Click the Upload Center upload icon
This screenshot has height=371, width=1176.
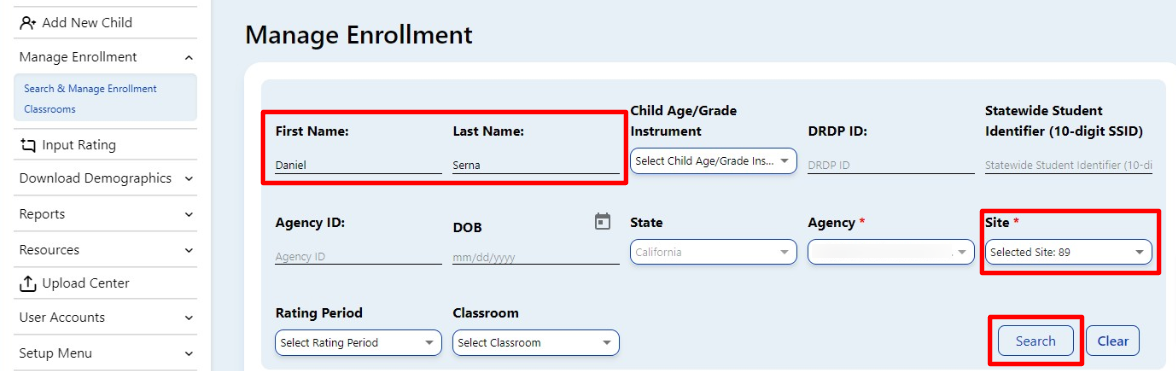tap(28, 283)
